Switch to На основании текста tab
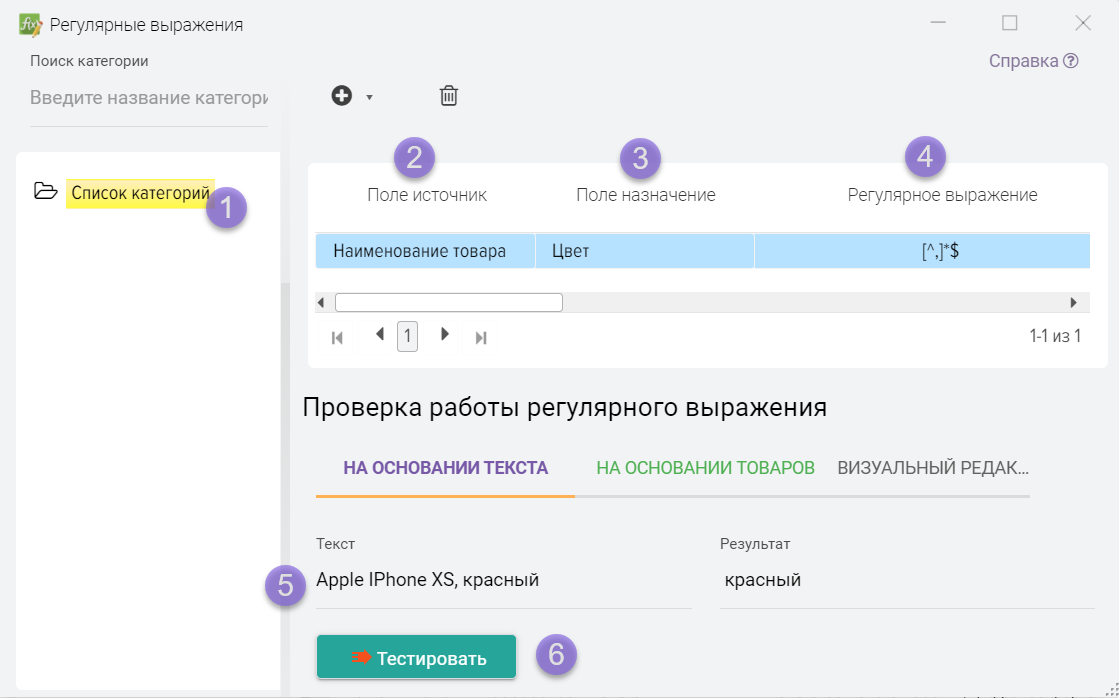The image size is (1119, 698). click(445, 468)
